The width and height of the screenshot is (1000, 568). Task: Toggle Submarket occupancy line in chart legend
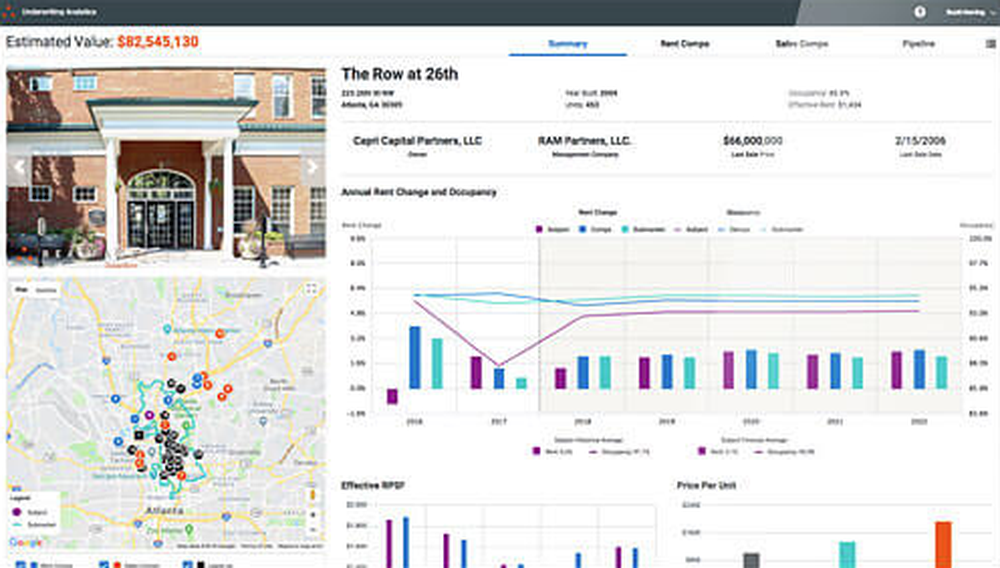pos(782,229)
